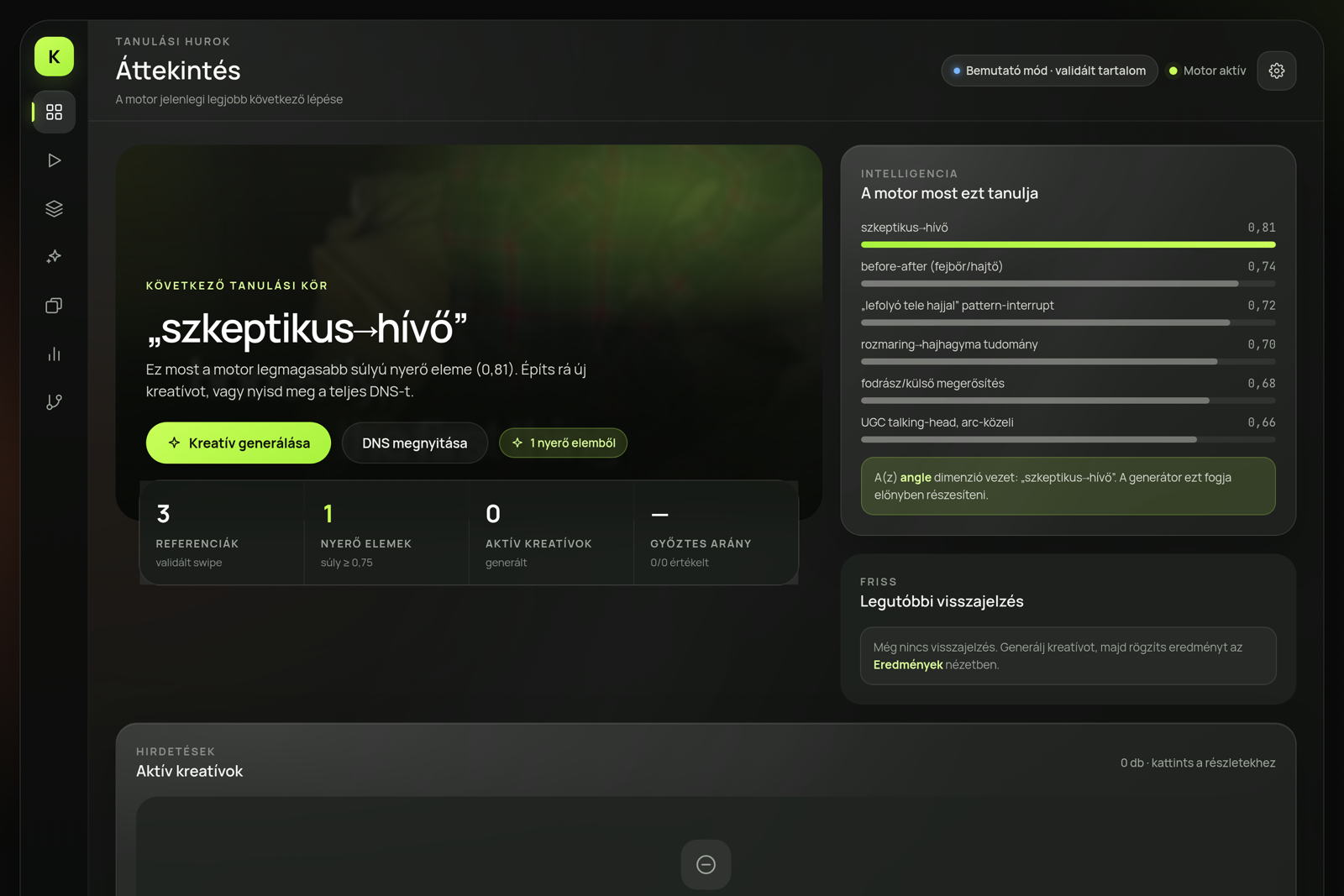Open the Nyerő elemek stat card
1344x896 pixels.
pos(386,533)
